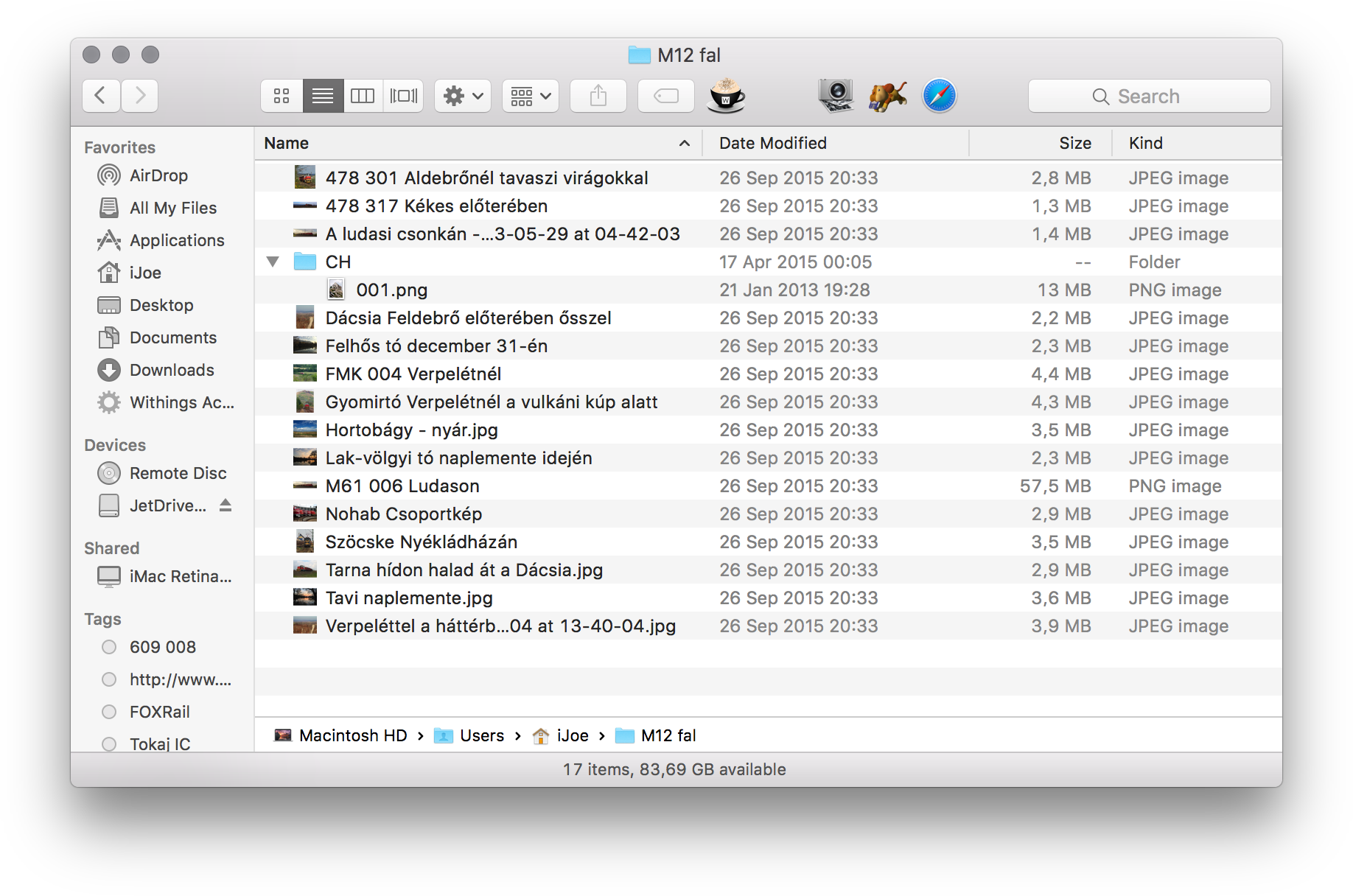
Task: Eject the JetDrive device
Action: [225, 505]
